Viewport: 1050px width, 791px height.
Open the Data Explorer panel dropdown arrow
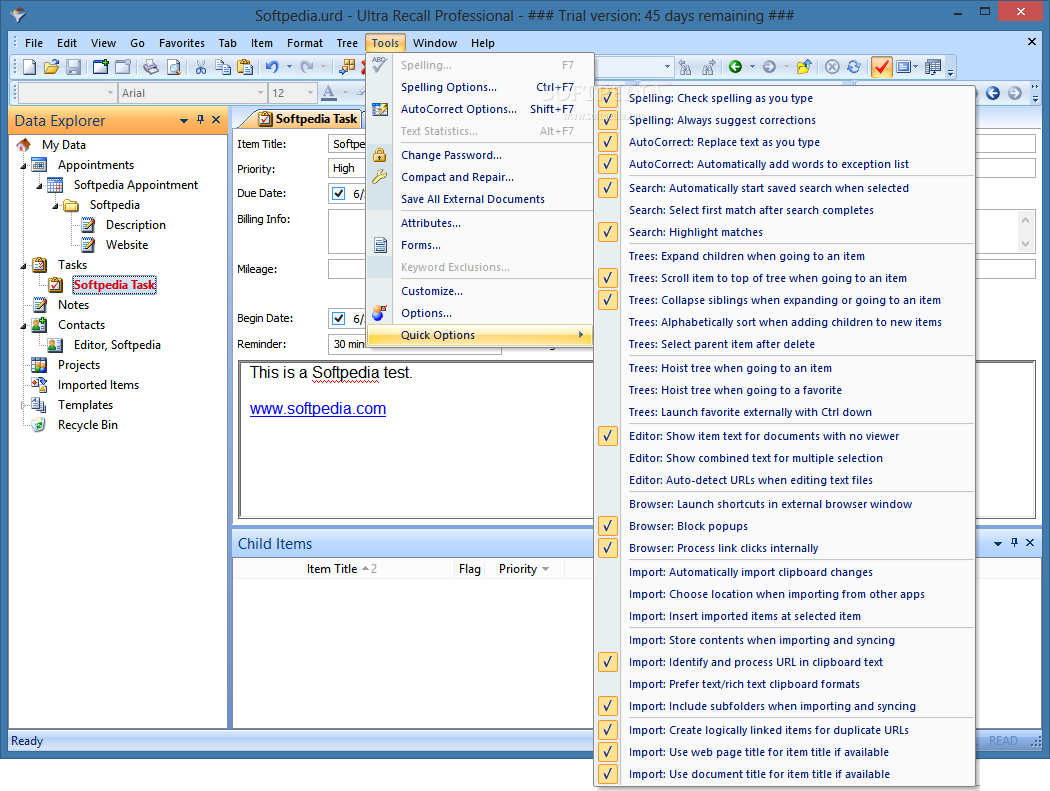[183, 121]
